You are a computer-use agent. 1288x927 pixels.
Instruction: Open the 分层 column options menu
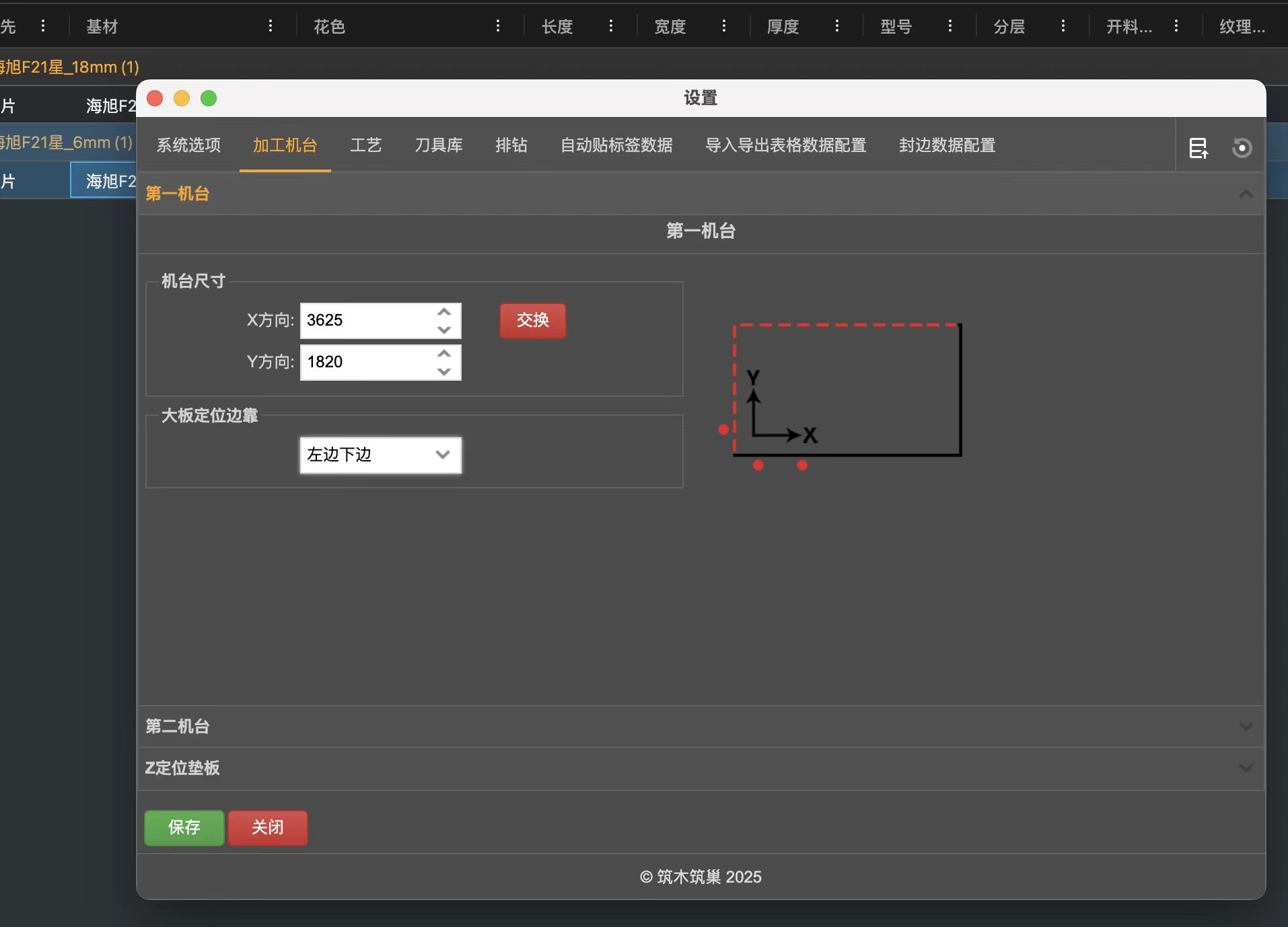tap(1063, 26)
